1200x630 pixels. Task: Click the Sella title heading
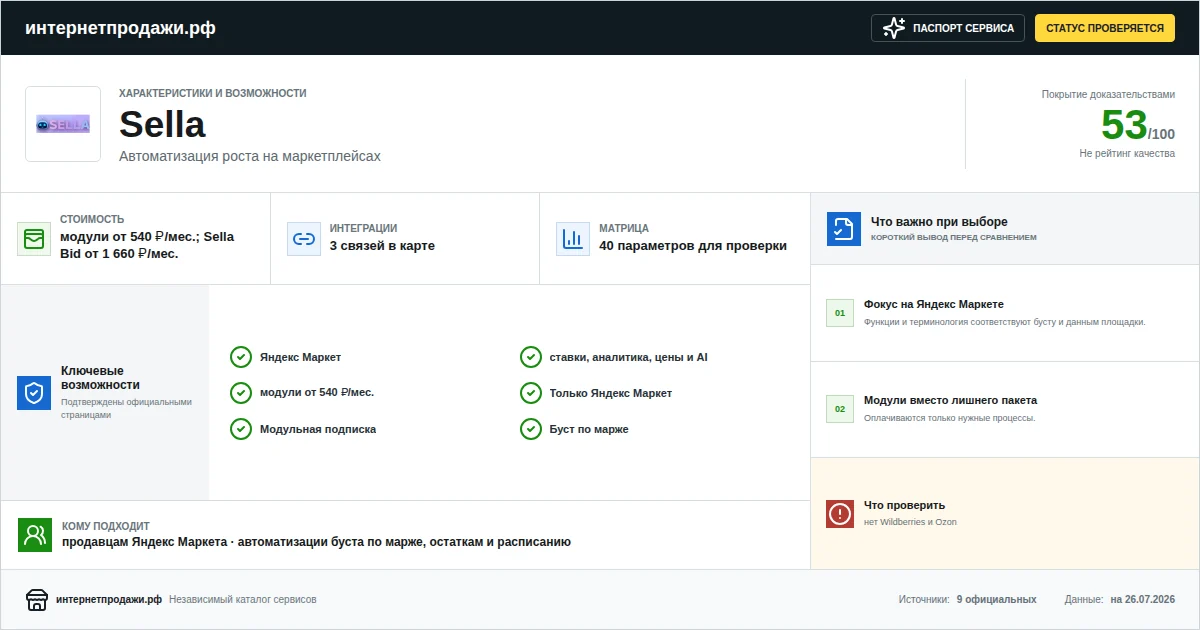pyautogui.click(x=162, y=125)
